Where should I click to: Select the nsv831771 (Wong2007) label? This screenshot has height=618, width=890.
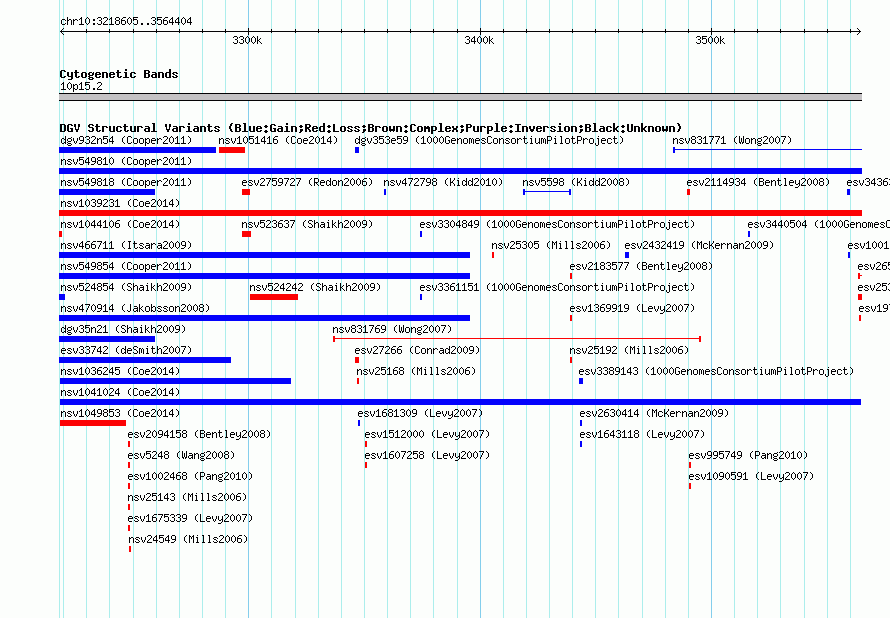coord(732,140)
